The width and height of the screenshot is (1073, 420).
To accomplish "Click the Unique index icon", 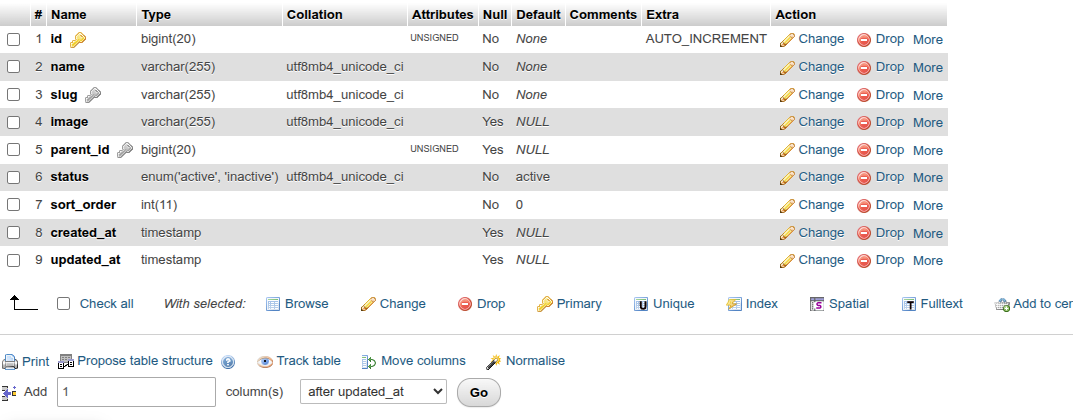I will [x=641, y=304].
